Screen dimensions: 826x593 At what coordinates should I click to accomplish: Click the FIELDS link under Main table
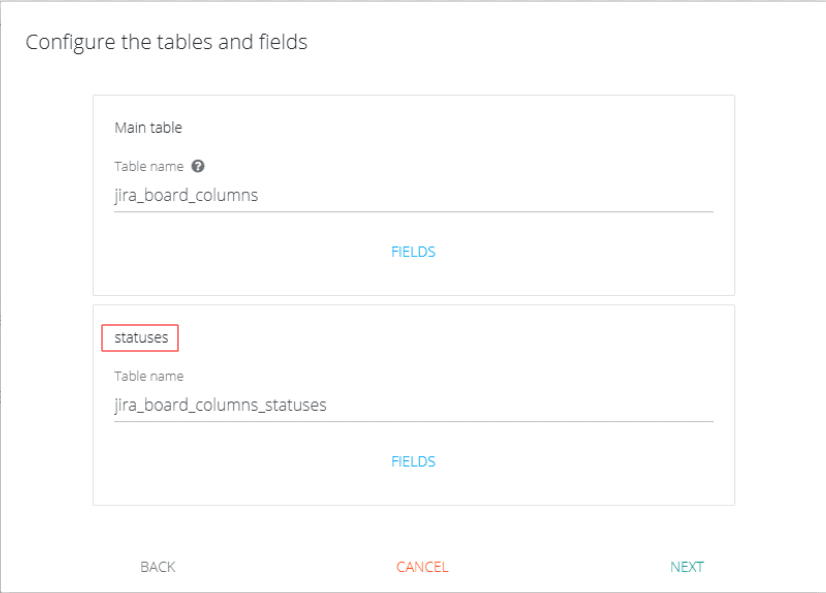(x=413, y=251)
